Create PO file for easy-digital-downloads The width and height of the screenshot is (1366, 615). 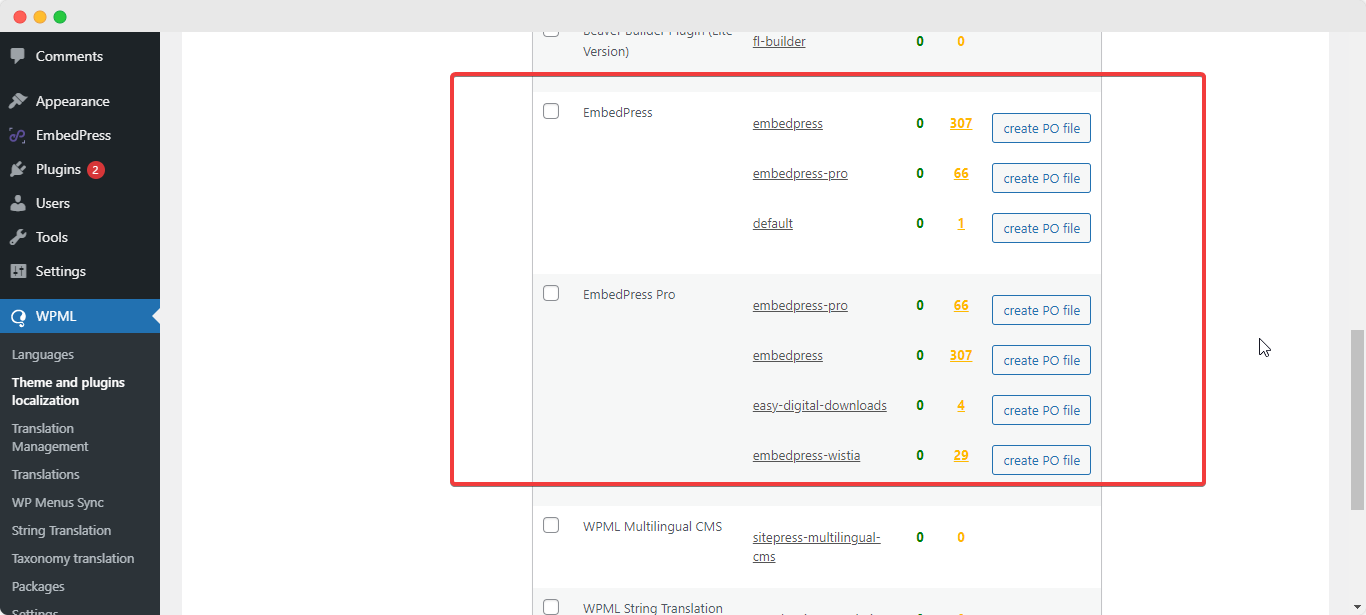(1041, 410)
